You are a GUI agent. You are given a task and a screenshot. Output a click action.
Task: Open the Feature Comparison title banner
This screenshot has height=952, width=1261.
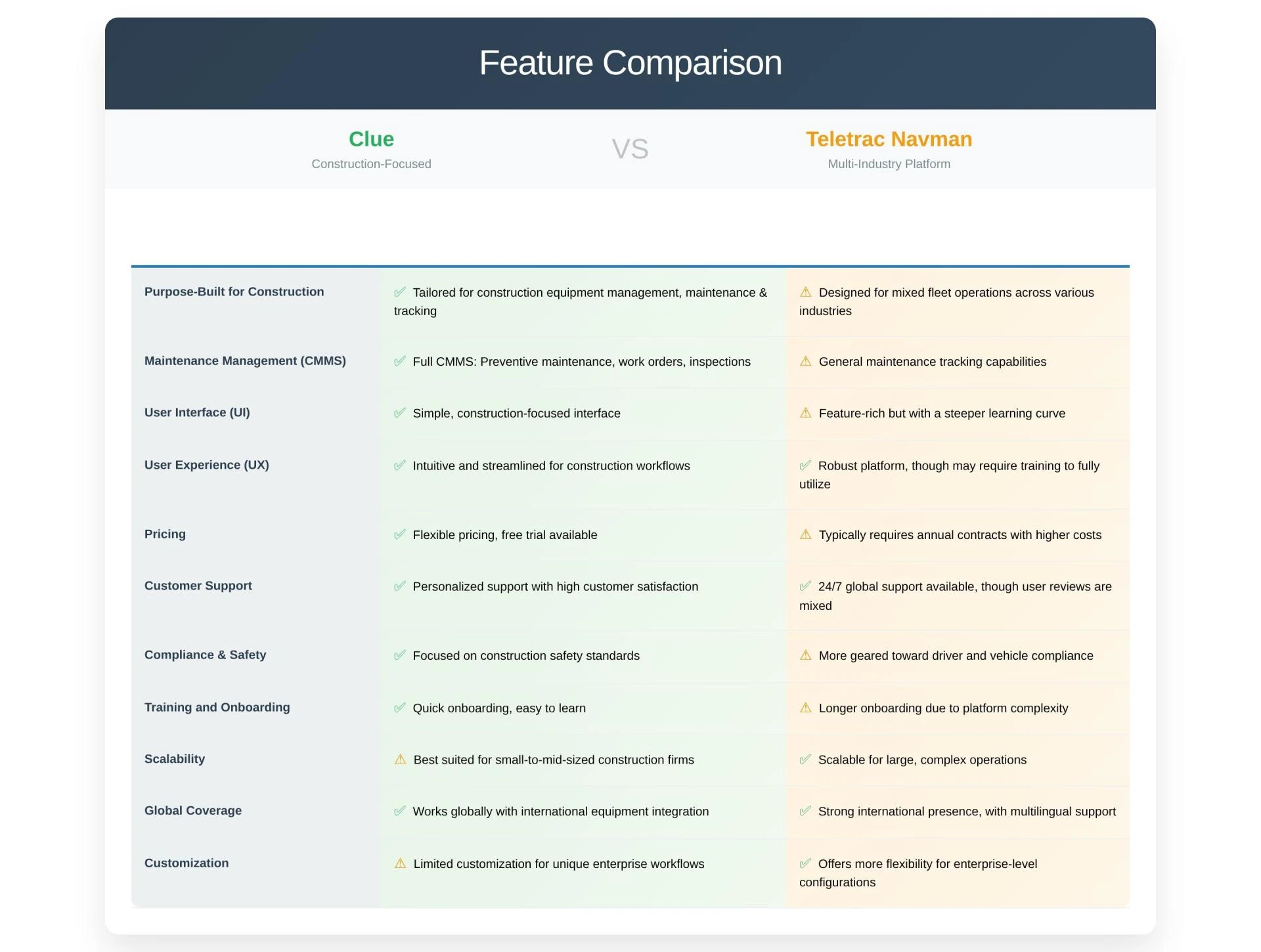tap(630, 62)
